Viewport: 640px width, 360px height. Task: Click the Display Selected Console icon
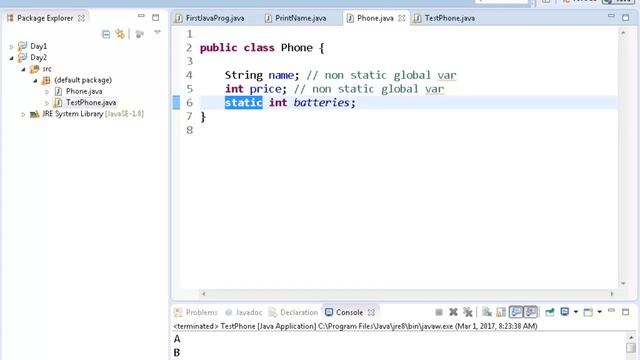point(565,312)
